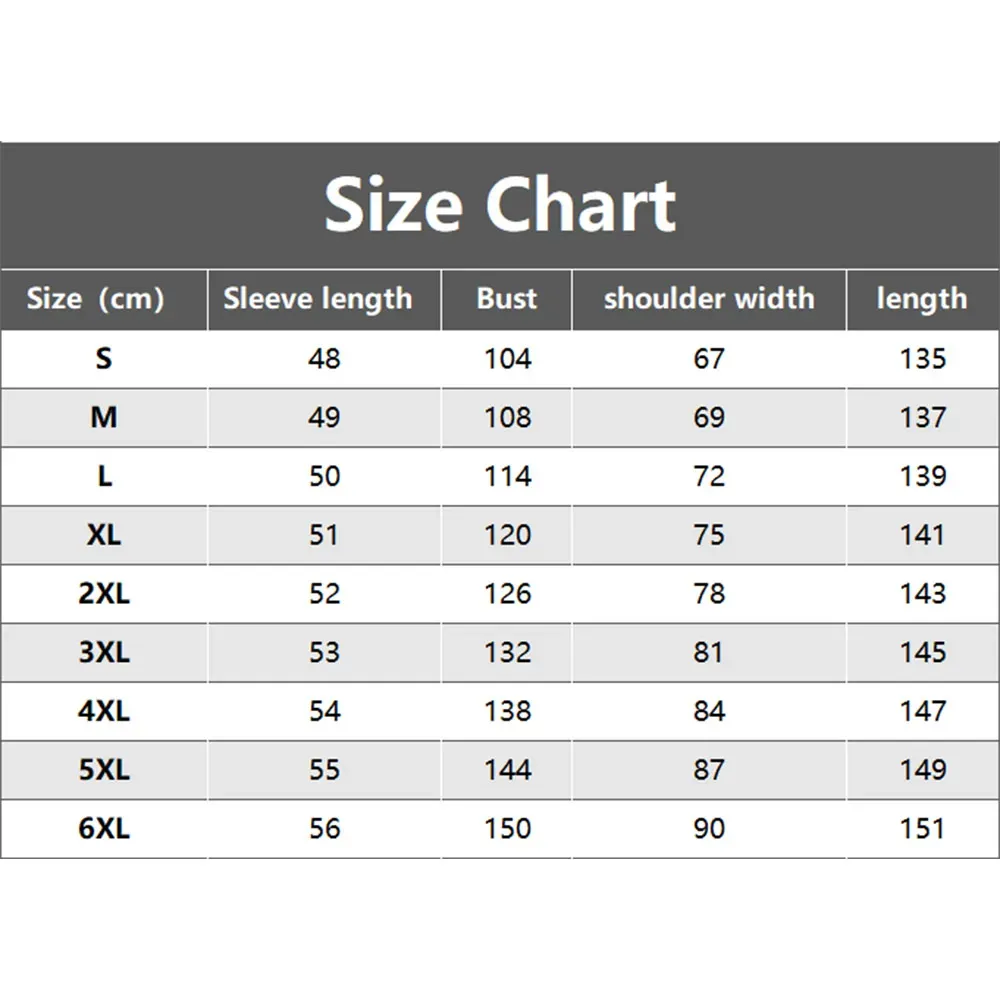Click the length column header
Image resolution: width=1000 pixels, height=1000 pixels.
[921, 299]
